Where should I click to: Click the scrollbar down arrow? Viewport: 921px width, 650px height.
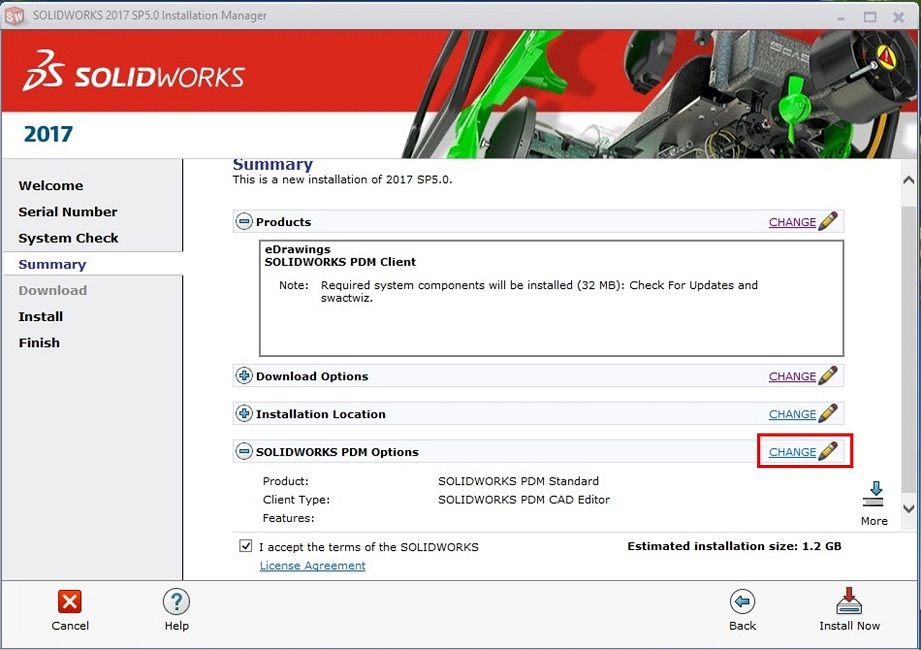(908, 509)
